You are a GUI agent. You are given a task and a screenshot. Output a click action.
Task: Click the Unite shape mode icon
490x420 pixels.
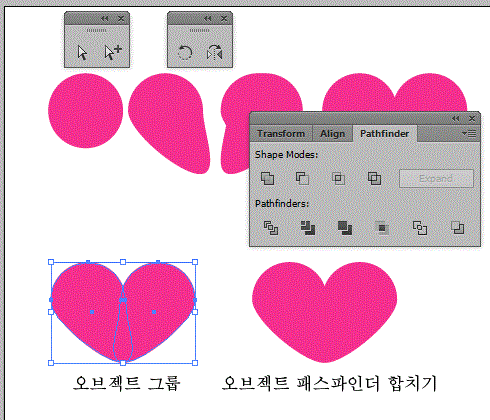(x=267, y=178)
